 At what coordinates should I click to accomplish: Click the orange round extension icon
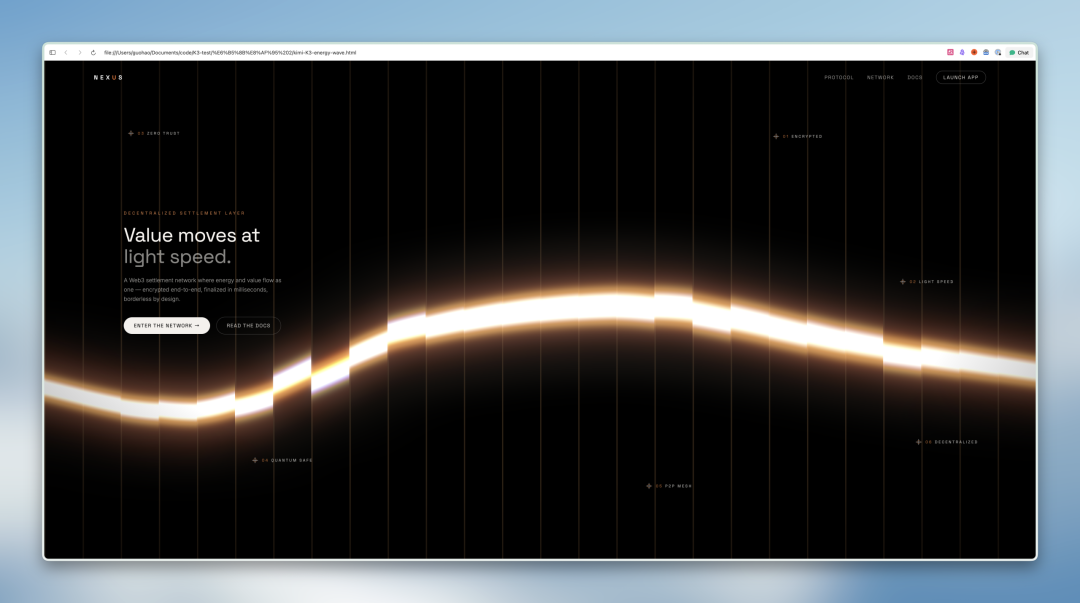(x=974, y=52)
